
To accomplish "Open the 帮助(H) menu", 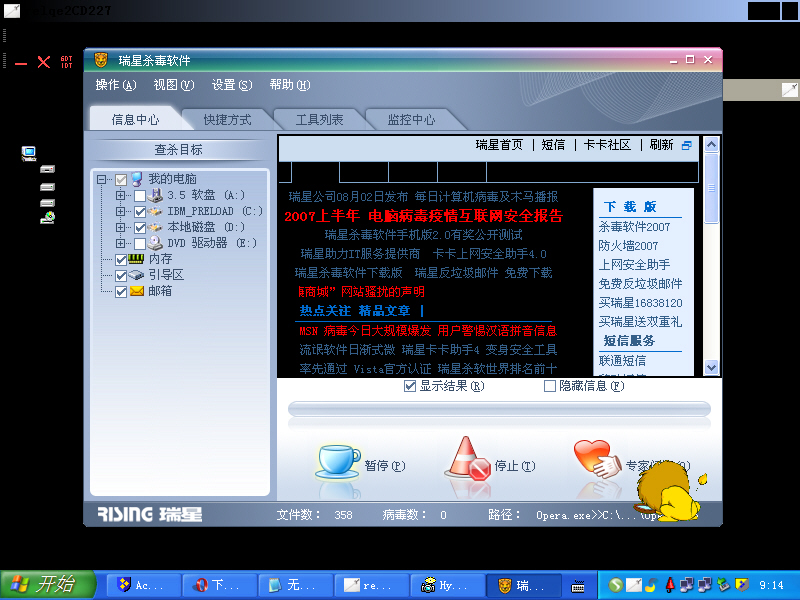I will (290, 85).
